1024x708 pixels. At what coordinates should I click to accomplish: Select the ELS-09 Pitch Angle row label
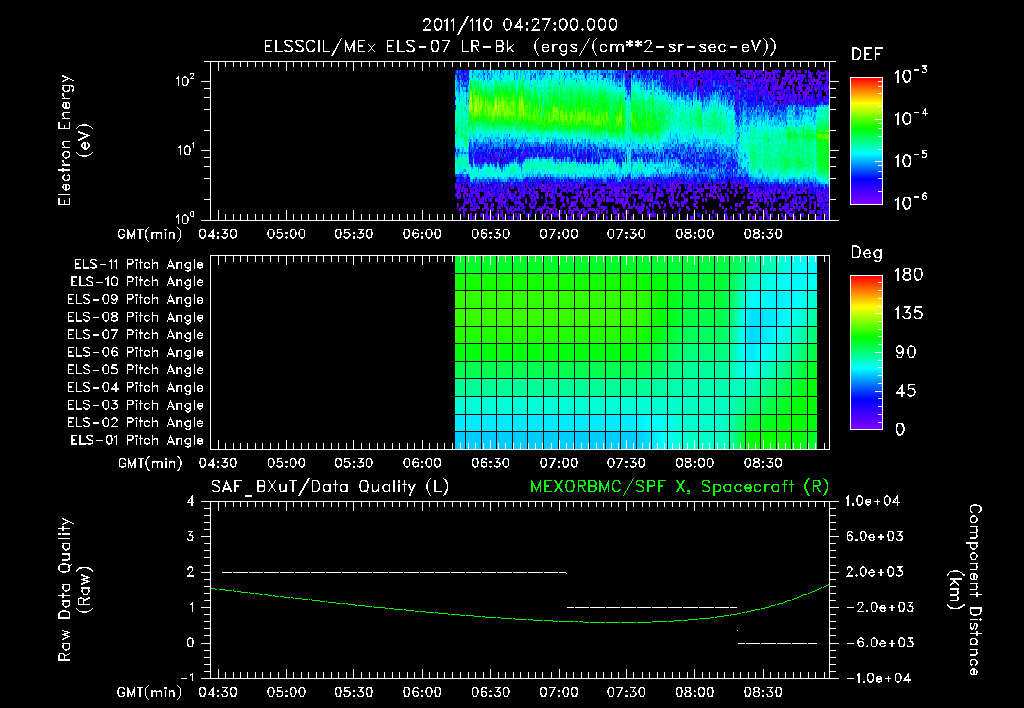click(x=136, y=299)
